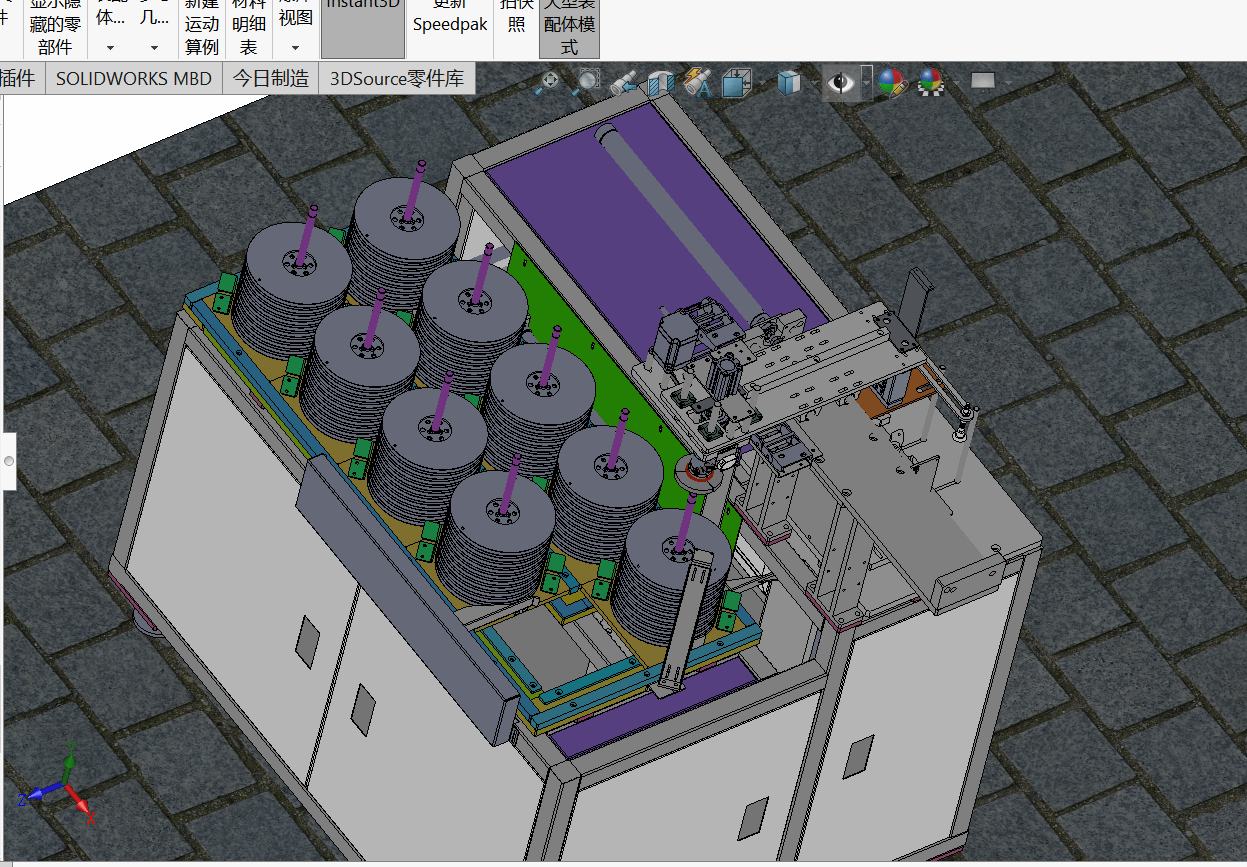Open View Settings monitor icon
This screenshot has width=1247, height=867.
coord(983,81)
